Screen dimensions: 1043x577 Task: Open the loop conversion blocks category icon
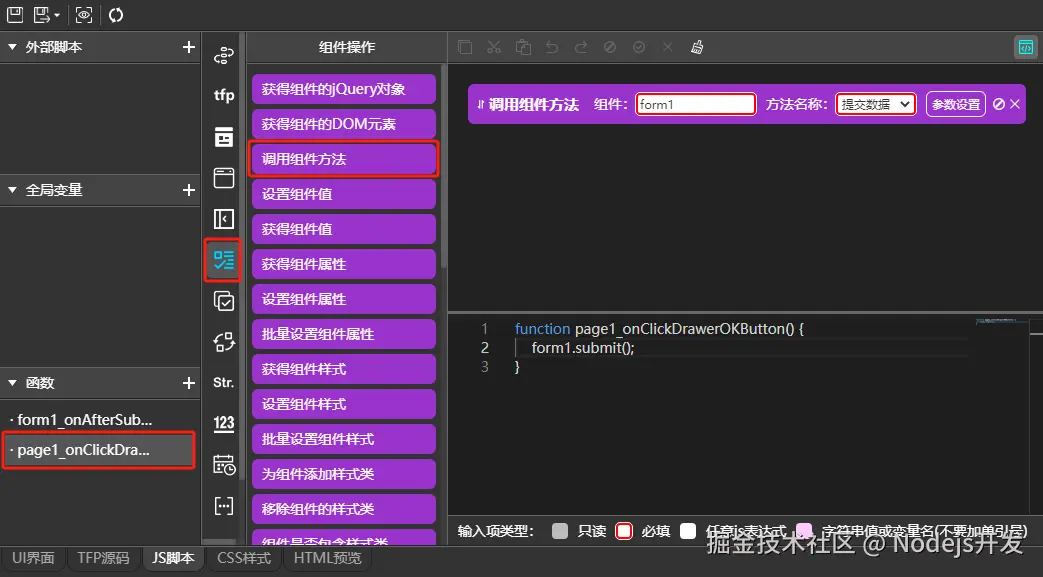[224, 342]
